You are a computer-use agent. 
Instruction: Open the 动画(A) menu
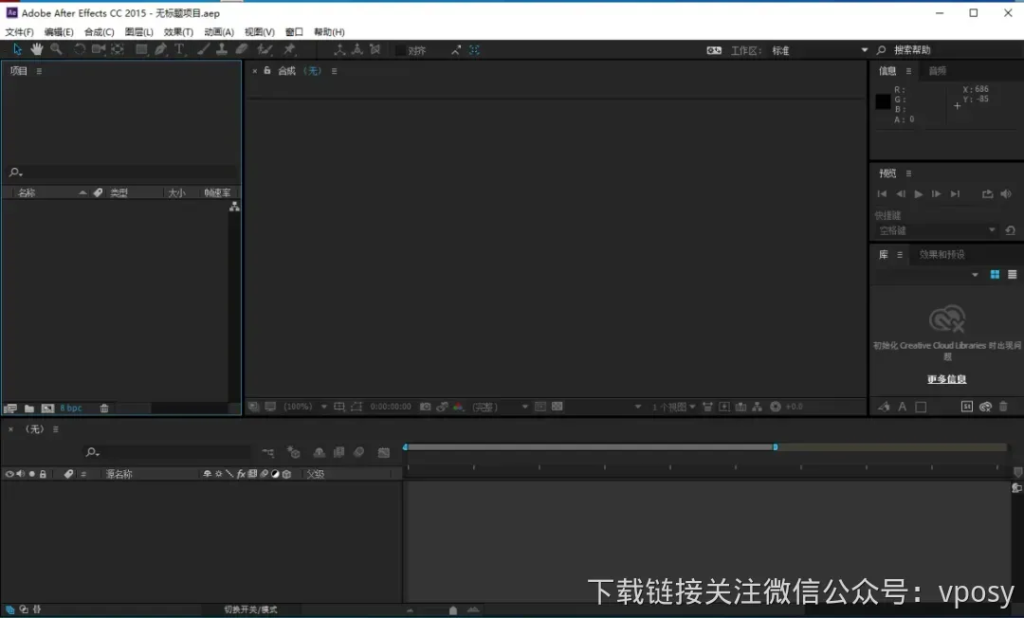tap(219, 32)
